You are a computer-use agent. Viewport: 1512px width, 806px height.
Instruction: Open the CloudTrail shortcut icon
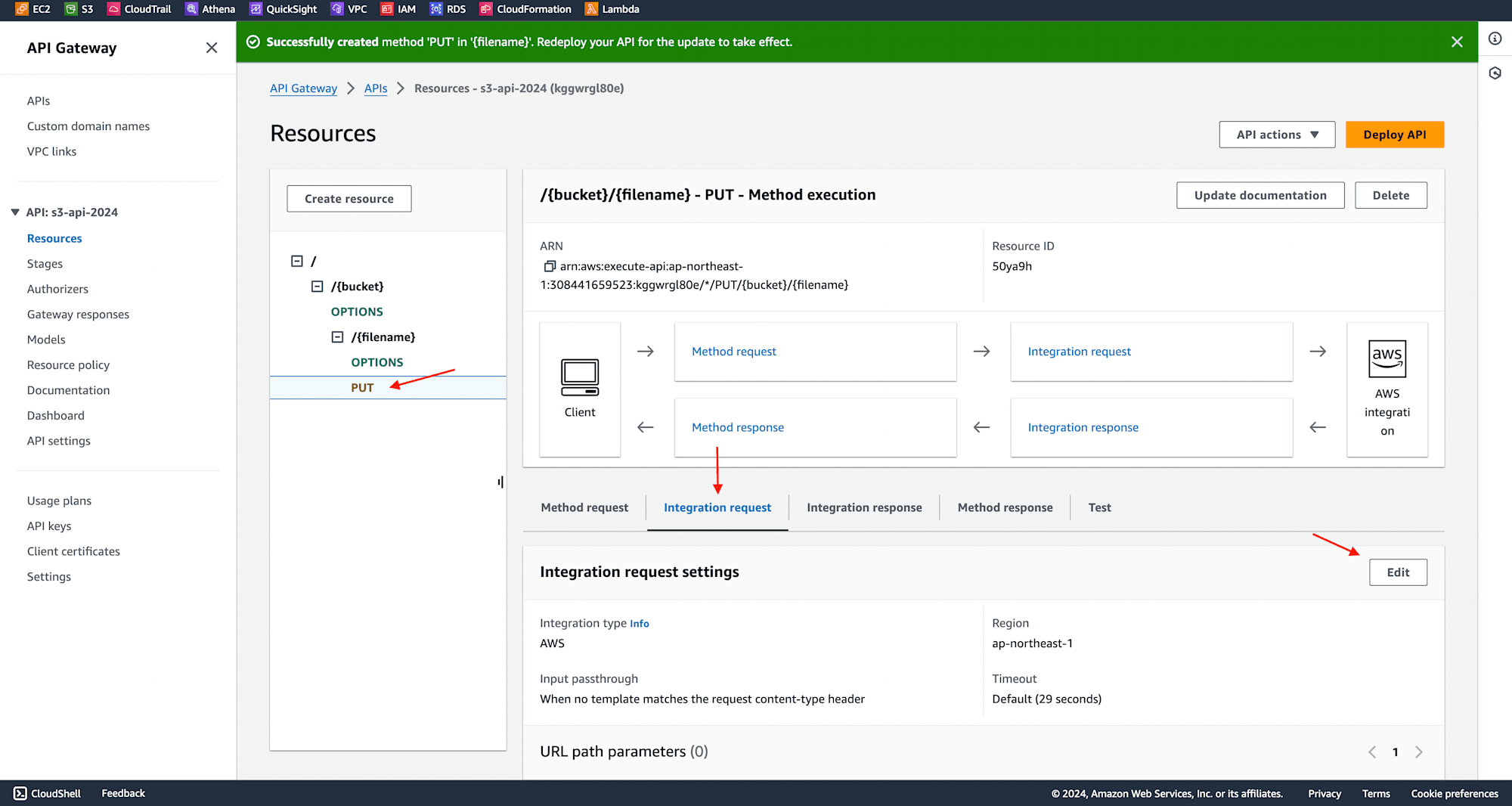(113, 9)
